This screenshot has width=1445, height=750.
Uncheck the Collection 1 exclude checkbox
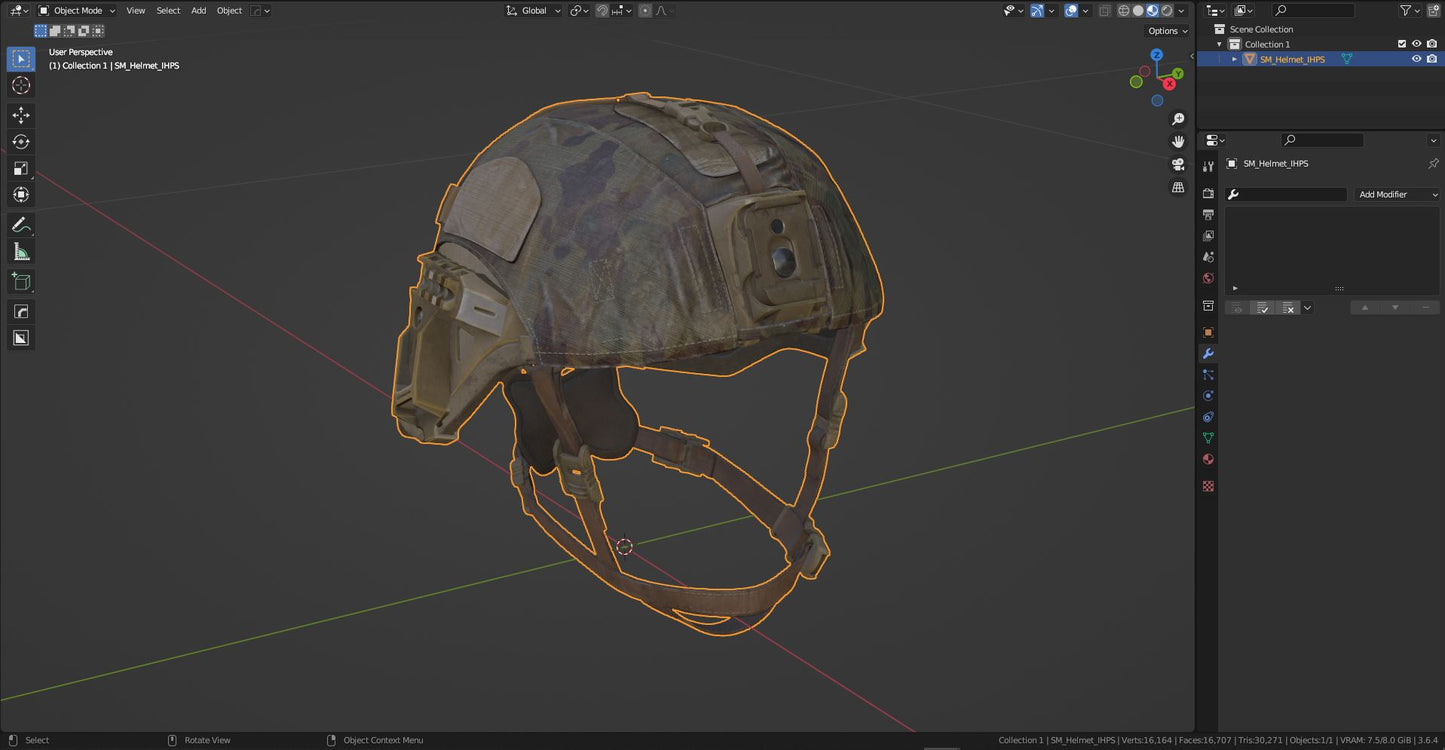pos(1401,44)
